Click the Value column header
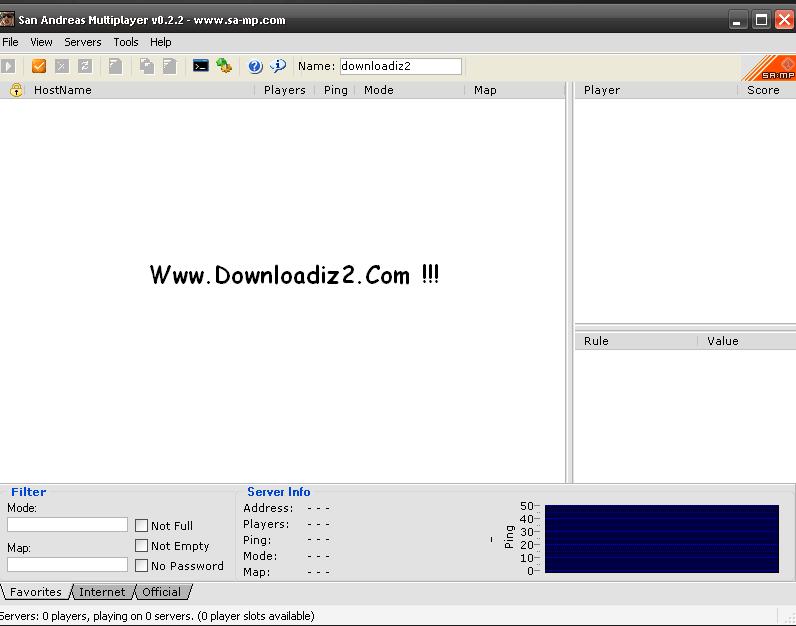This screenshot has height=626, width=796. click(747, 341)
